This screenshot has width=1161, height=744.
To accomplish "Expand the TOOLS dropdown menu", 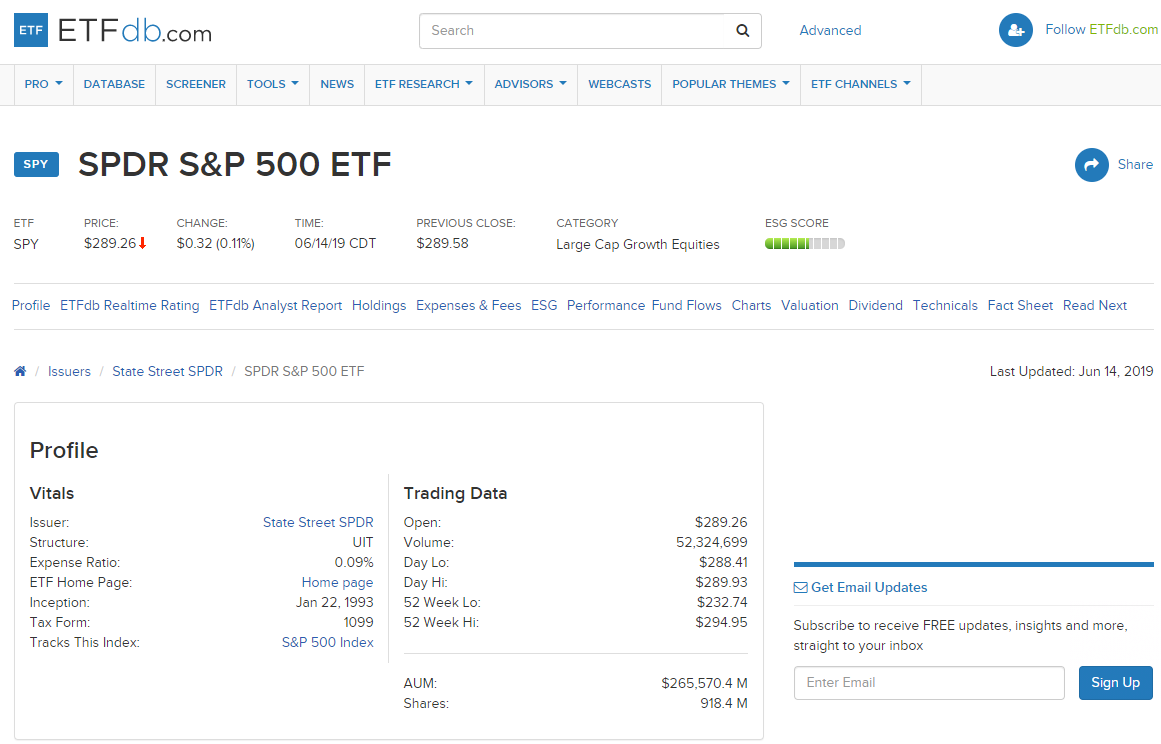I will click(x=273, y=84).
